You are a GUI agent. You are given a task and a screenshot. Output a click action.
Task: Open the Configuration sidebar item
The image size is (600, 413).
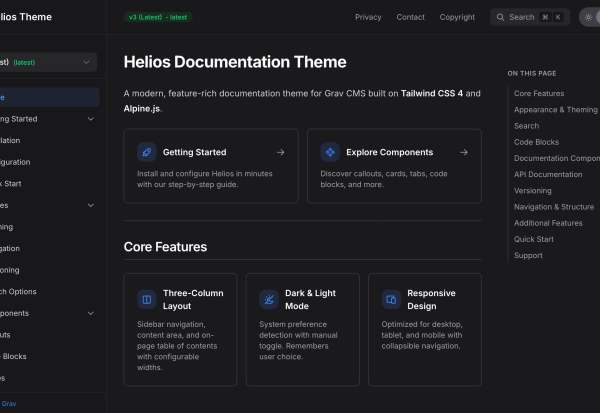(x=15, y=162)
